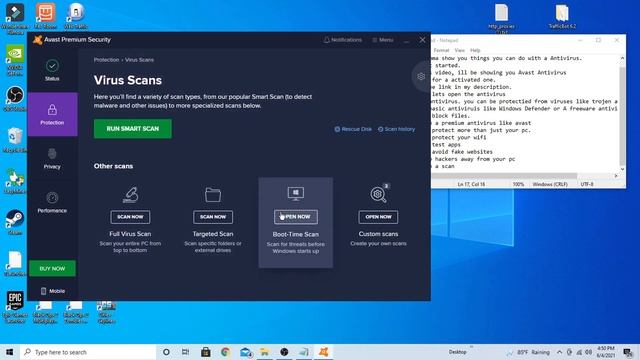Open the Performance gauge section

(x=52, y=202)
